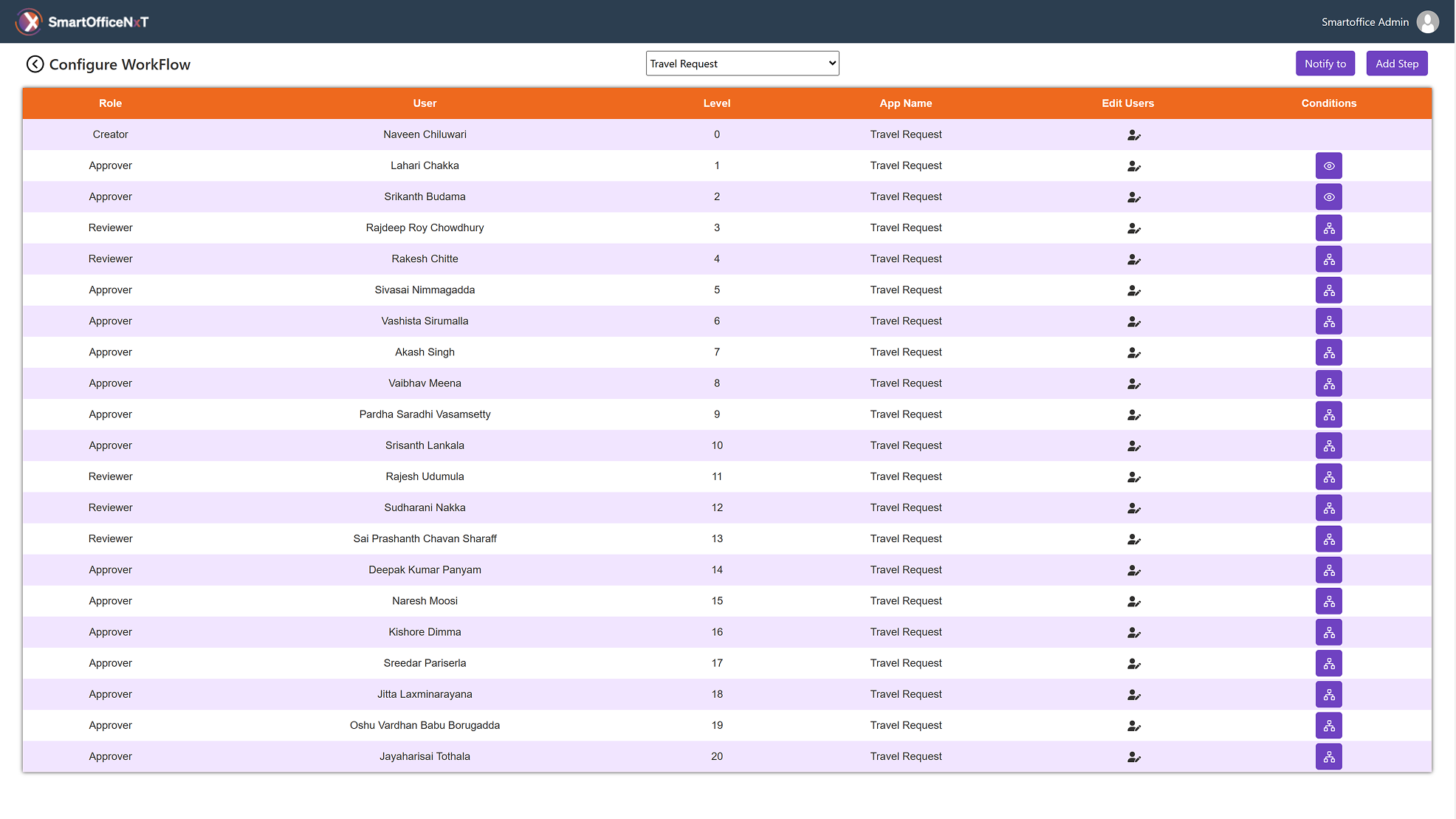This screenshot has width=1456, height=819.
Task: Edit users icon for Vaibhav Meena
Action: pos(1134,384)
